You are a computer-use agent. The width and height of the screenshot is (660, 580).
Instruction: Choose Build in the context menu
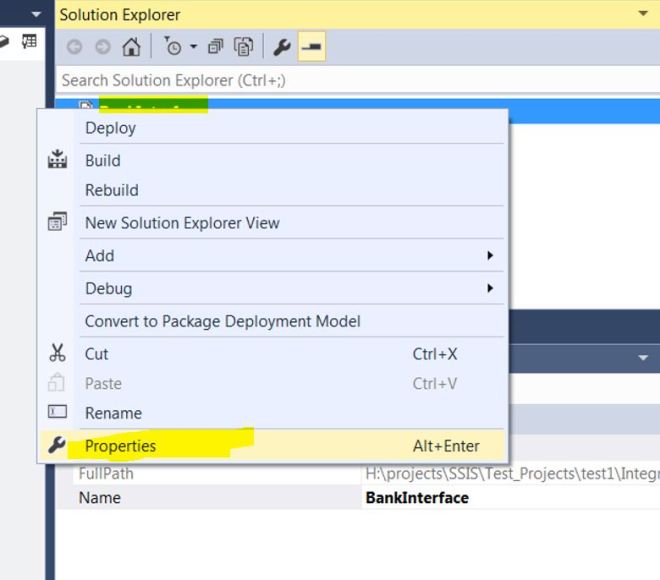coord(102,160)
